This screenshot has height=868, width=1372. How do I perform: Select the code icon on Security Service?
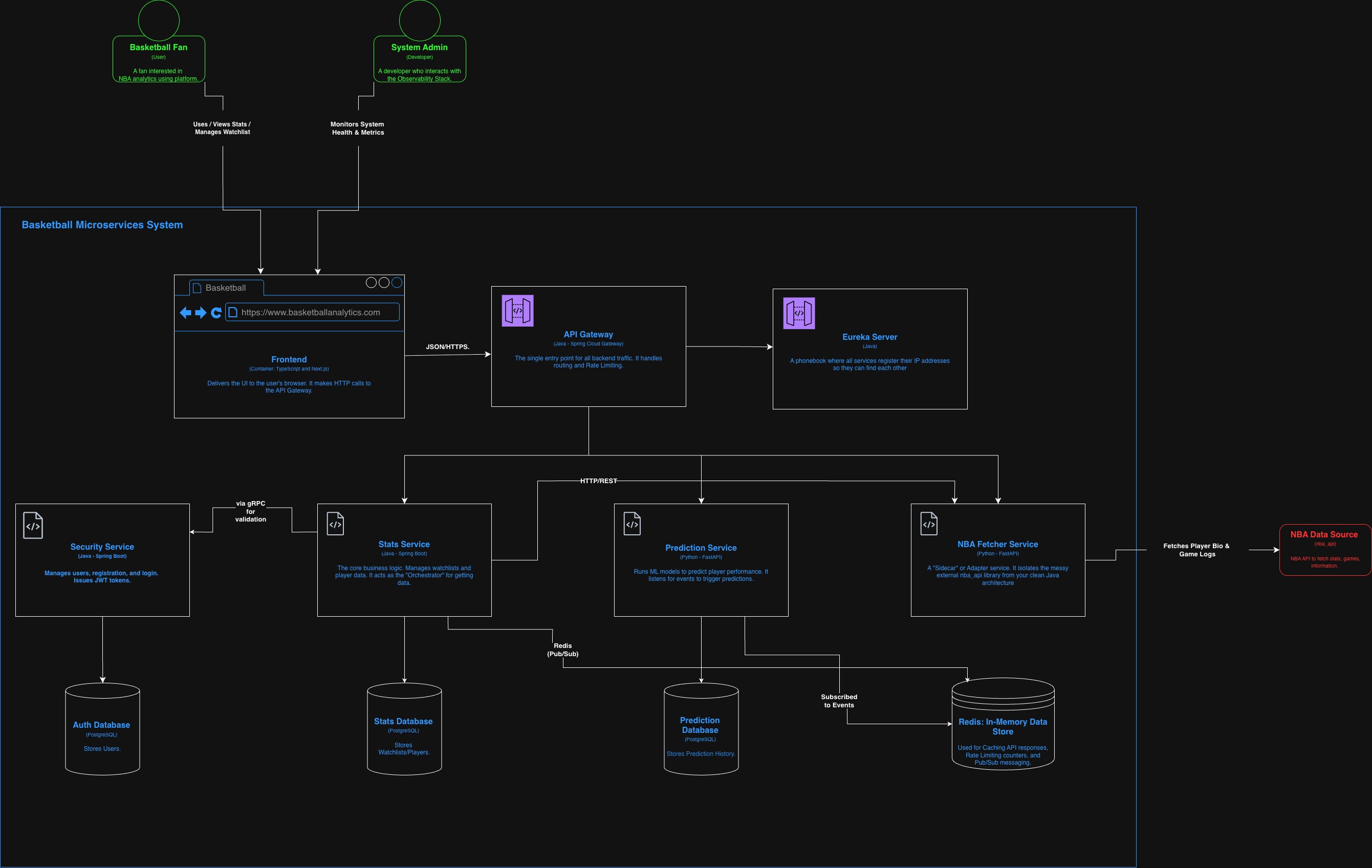(x=32, y=525)
